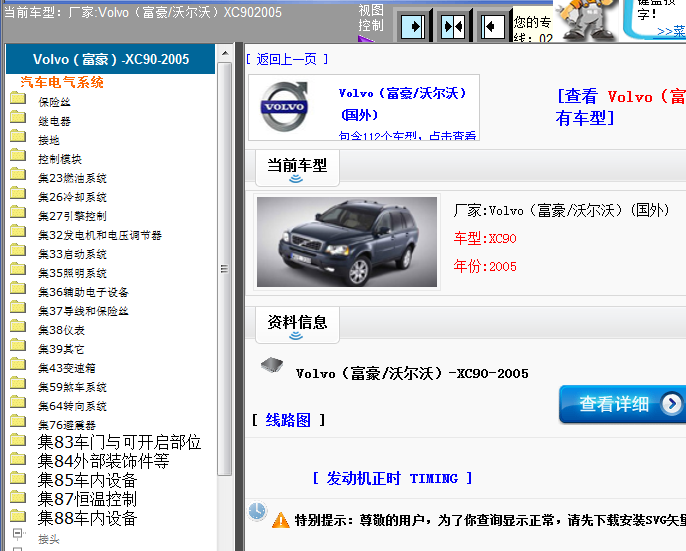Screen dimensions: 686x551
Task: Select 集84外部装饰件等 in the tree
Action: [x=103, y=461]
